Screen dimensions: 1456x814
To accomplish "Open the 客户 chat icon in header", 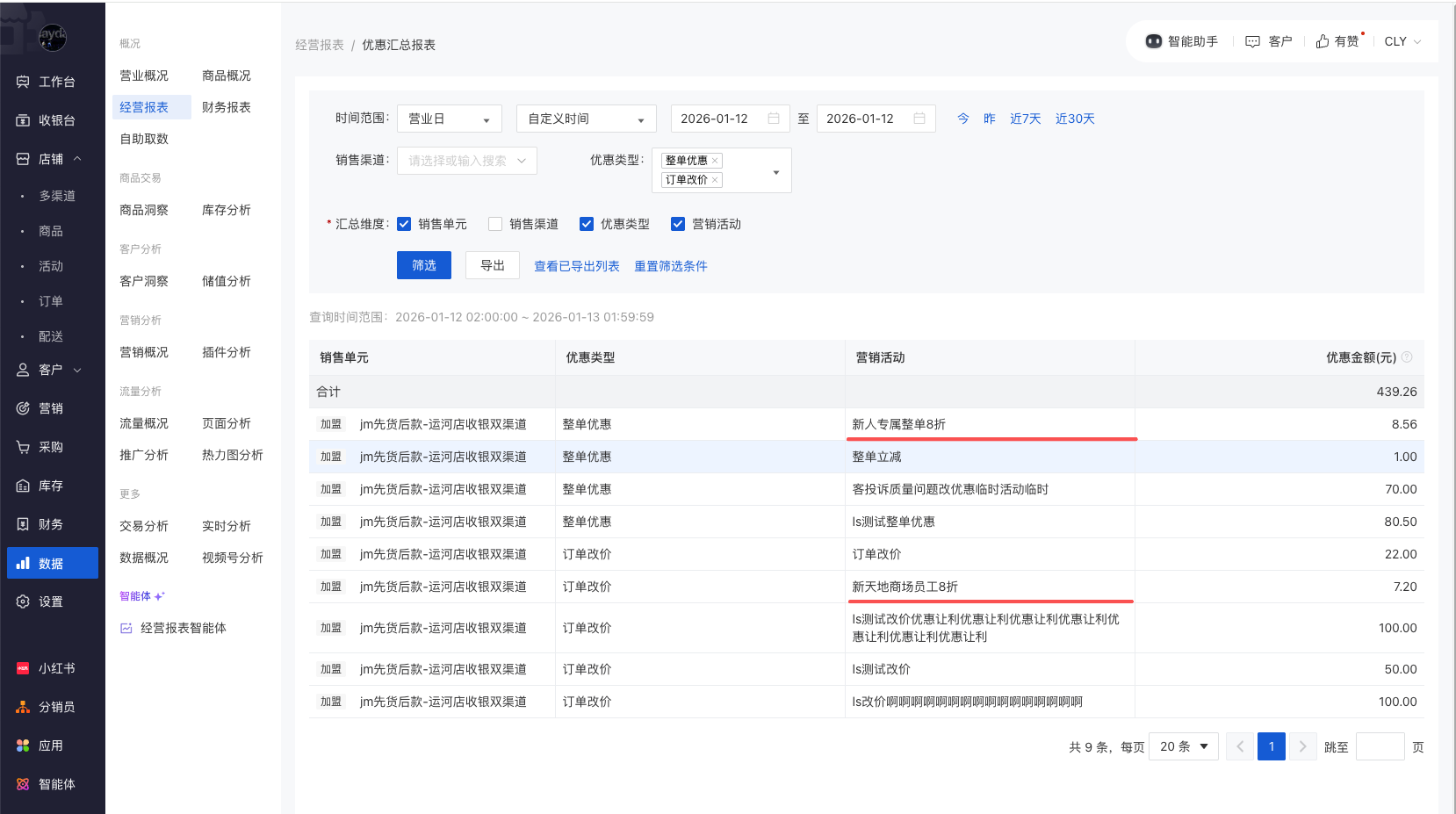I will click(1253, 41).
